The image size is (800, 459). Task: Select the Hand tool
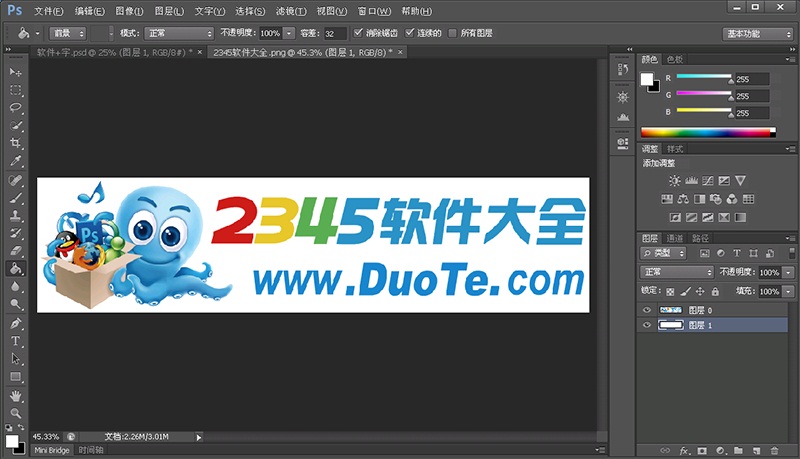point(16,395)
